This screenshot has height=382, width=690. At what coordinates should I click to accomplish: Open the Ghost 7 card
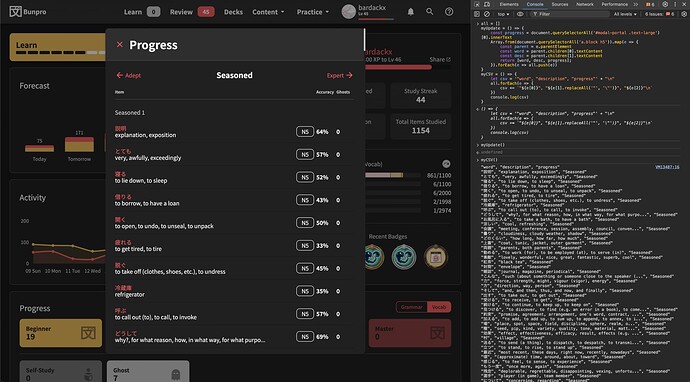148,372
